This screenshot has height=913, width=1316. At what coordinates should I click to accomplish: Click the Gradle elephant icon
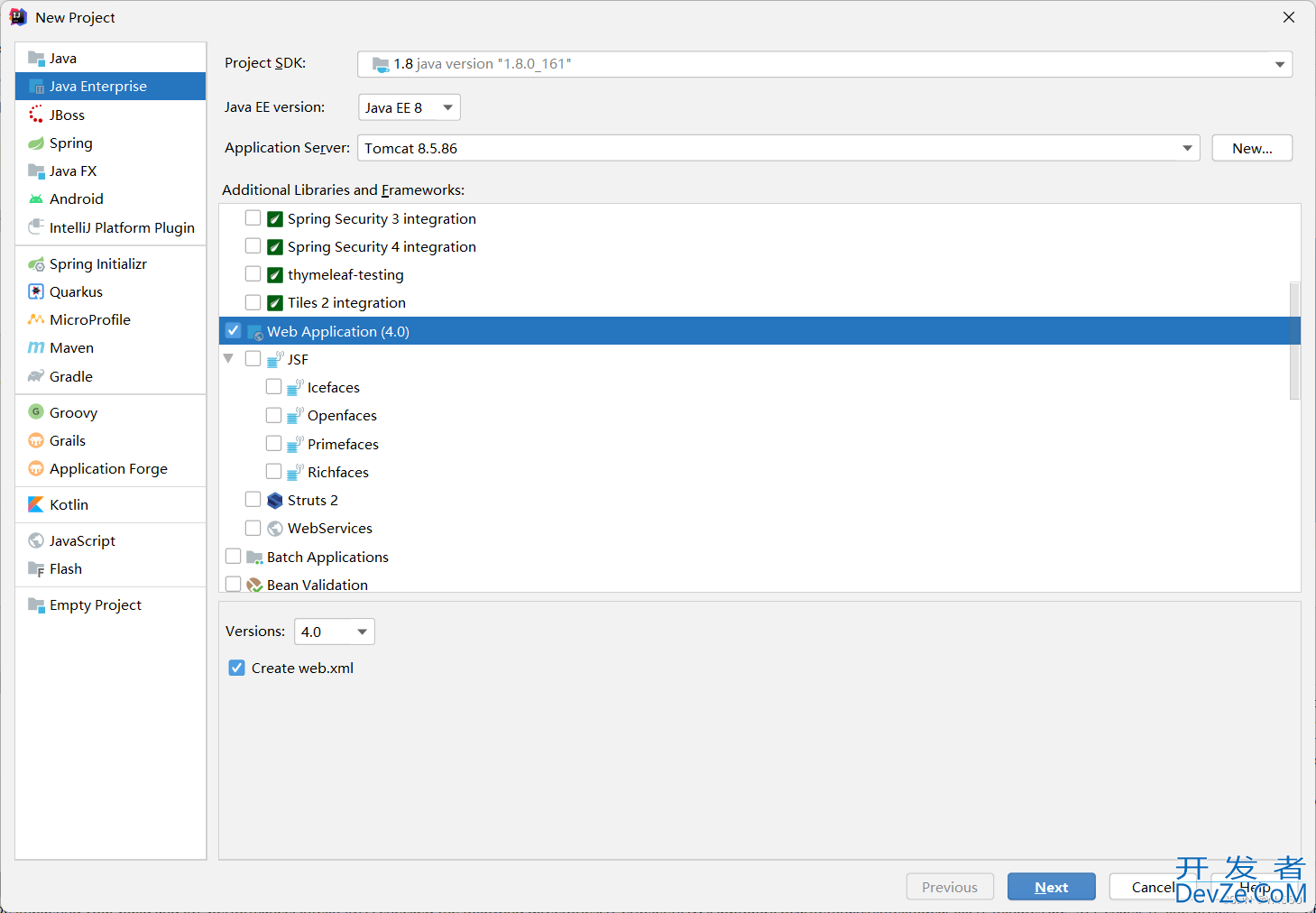coord(36,376)
